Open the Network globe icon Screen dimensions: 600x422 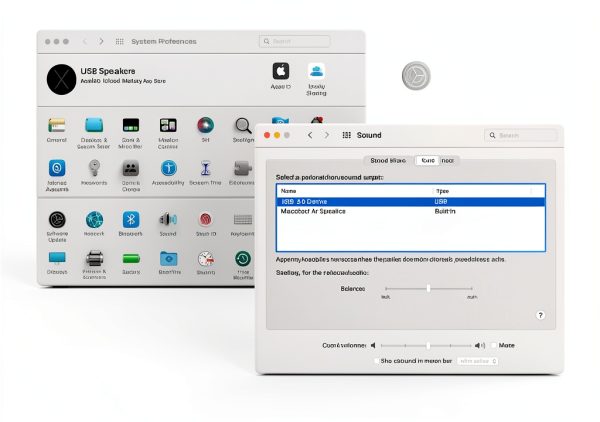click(x=94, y=220)
